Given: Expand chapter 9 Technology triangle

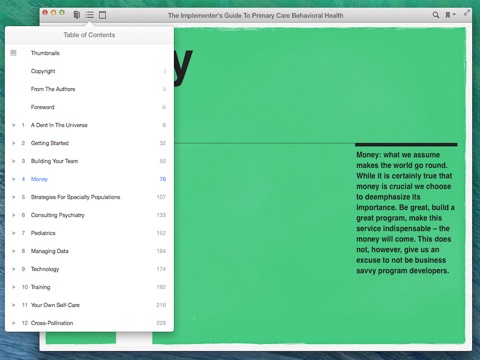Looking at the screenshot, I should click(x=14, y=269).
